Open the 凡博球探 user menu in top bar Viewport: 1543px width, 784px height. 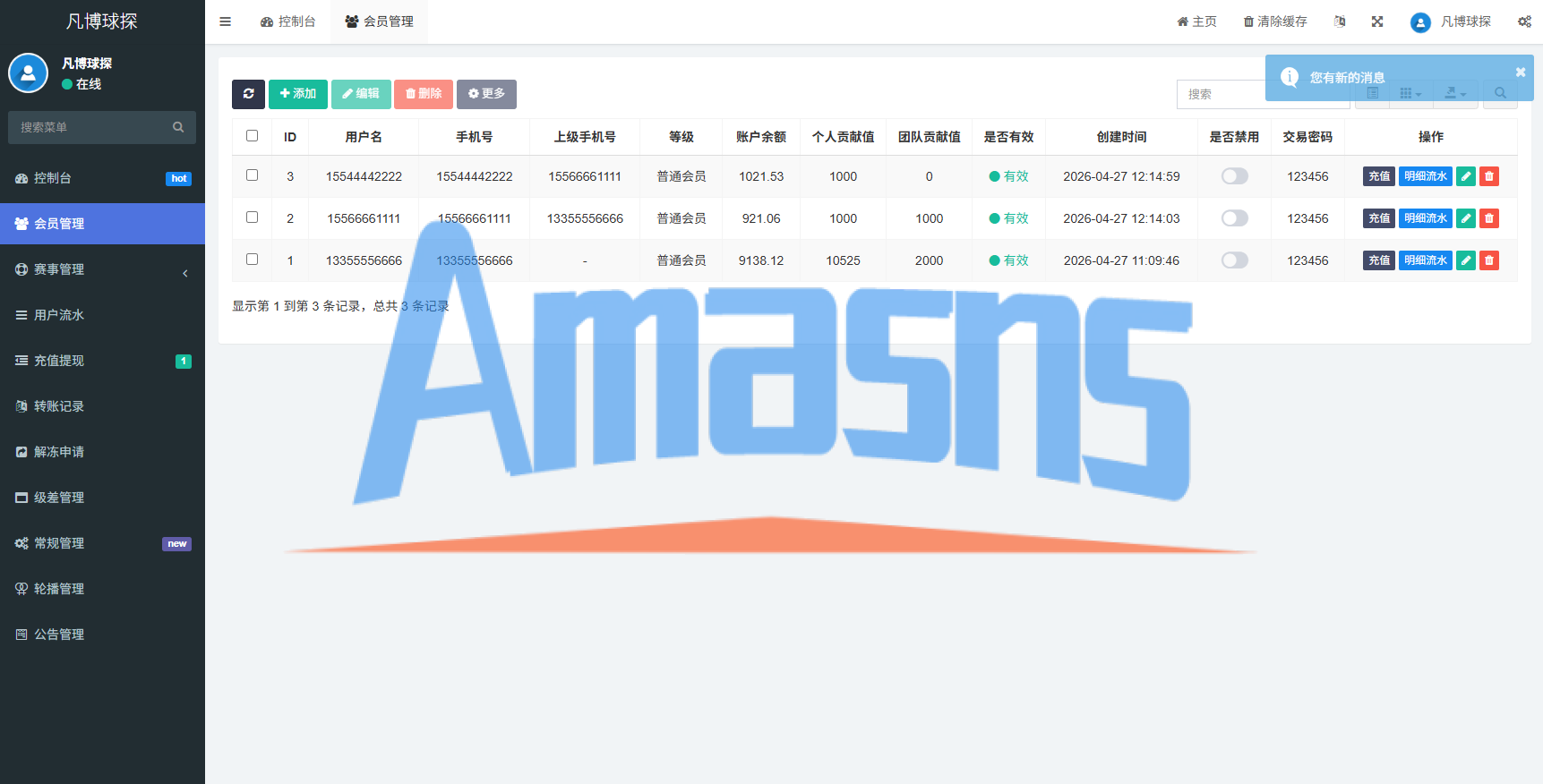tap(1450, 21)
